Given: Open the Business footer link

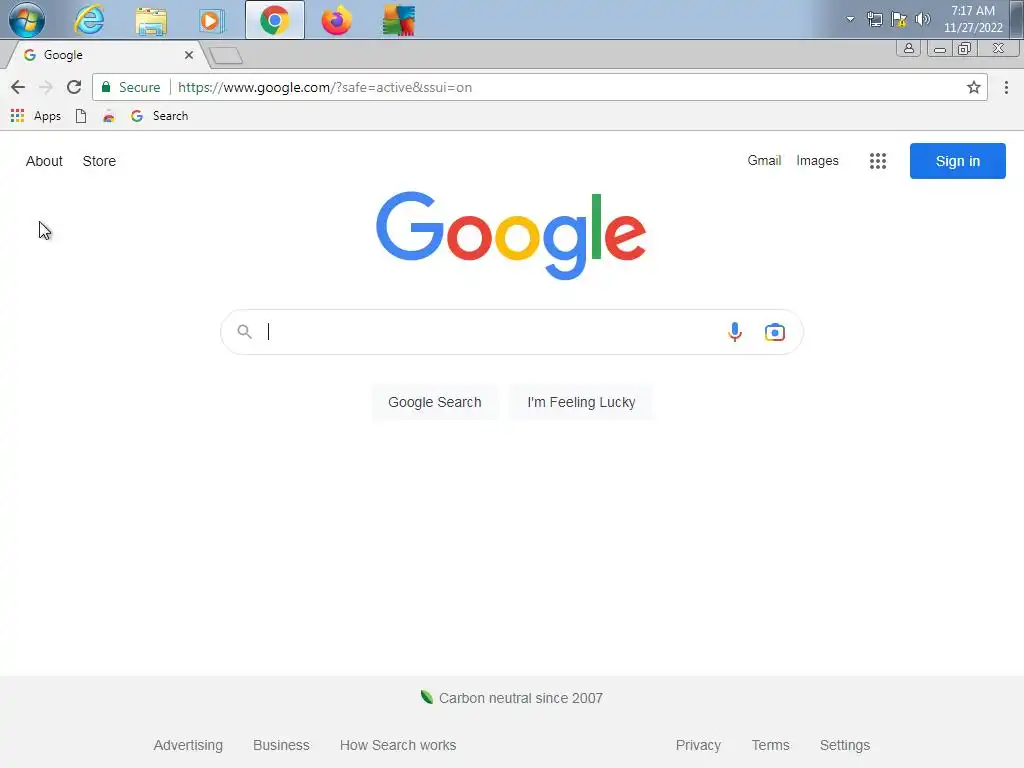Looking at the screenshot, I should (281, 745).
